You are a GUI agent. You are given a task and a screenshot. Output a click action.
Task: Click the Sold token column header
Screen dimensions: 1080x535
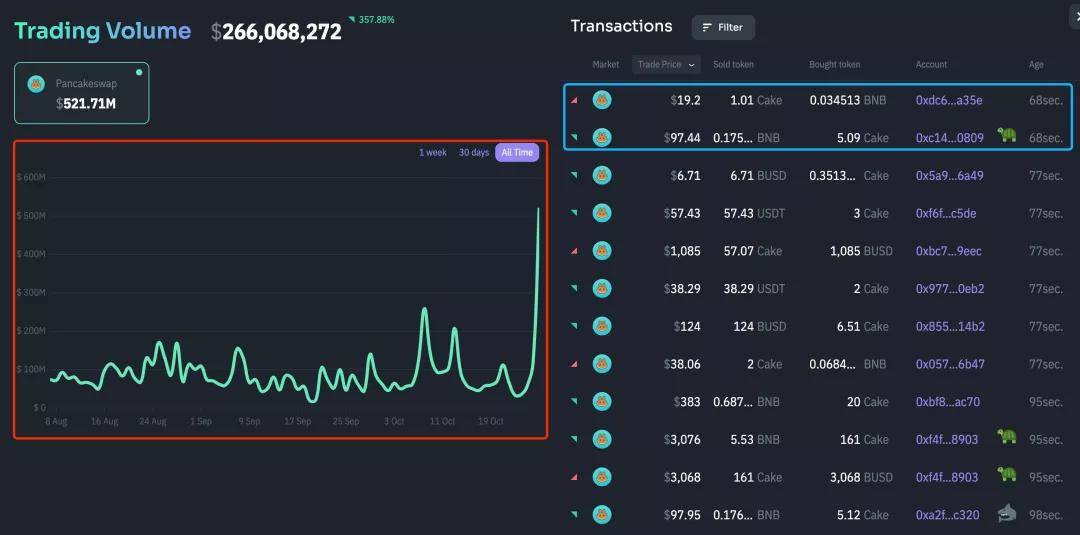[x=733, y=65]
